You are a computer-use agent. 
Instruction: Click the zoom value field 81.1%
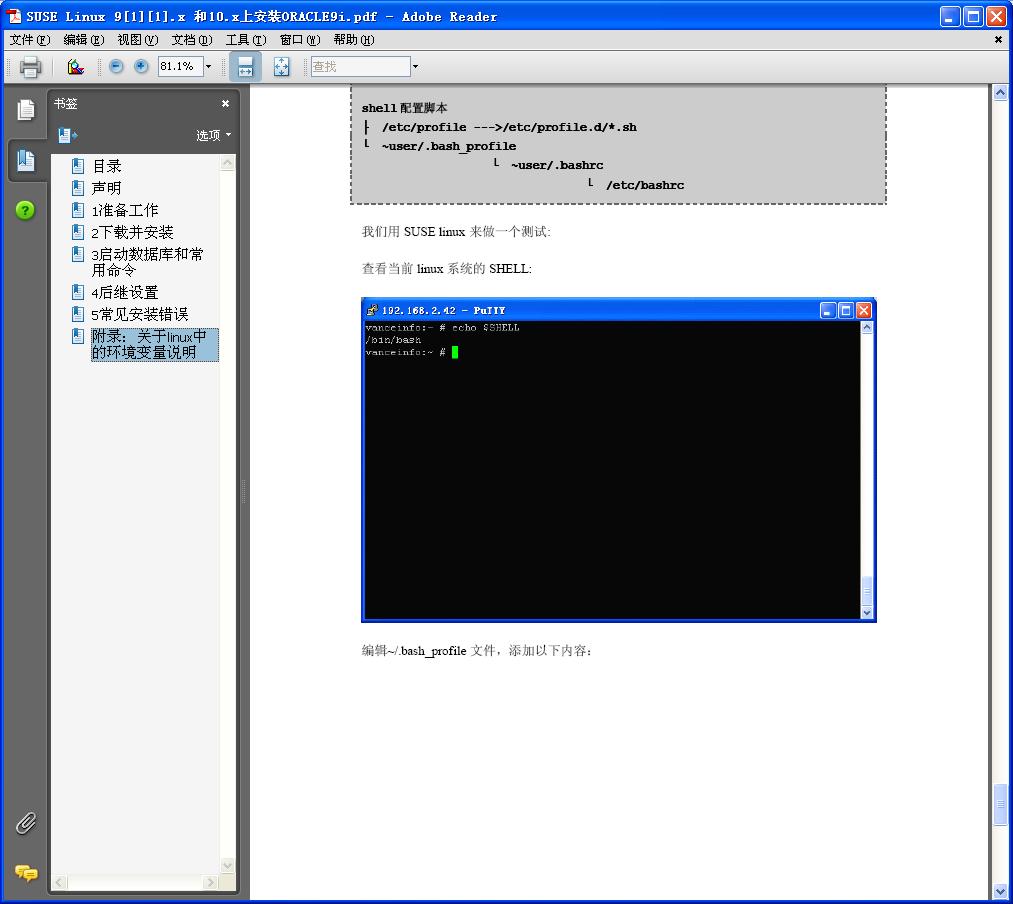(x=180, y=66)
